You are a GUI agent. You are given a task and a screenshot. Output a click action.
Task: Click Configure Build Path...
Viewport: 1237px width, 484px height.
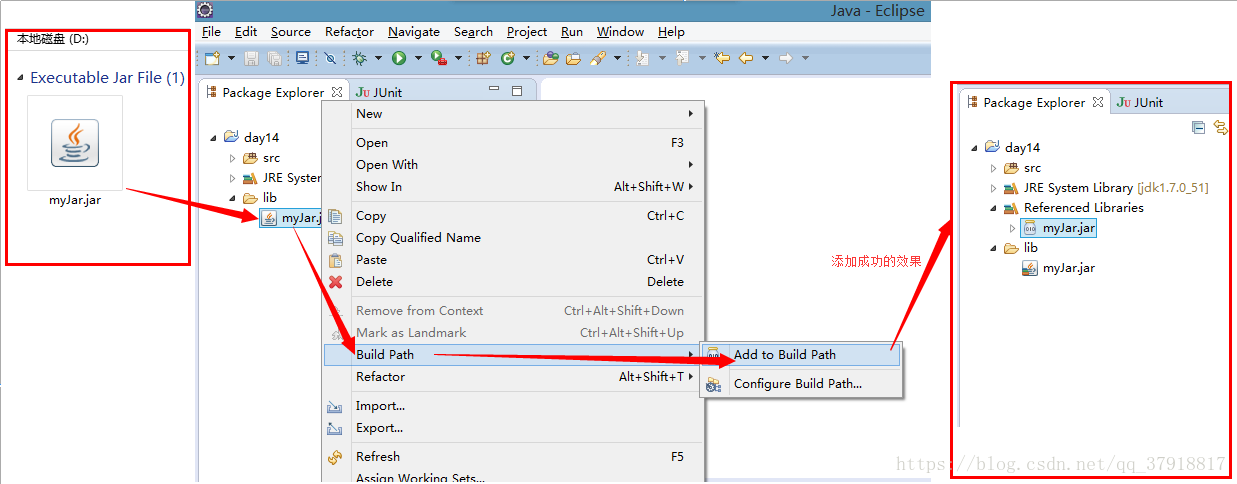(x=801, y=384)
